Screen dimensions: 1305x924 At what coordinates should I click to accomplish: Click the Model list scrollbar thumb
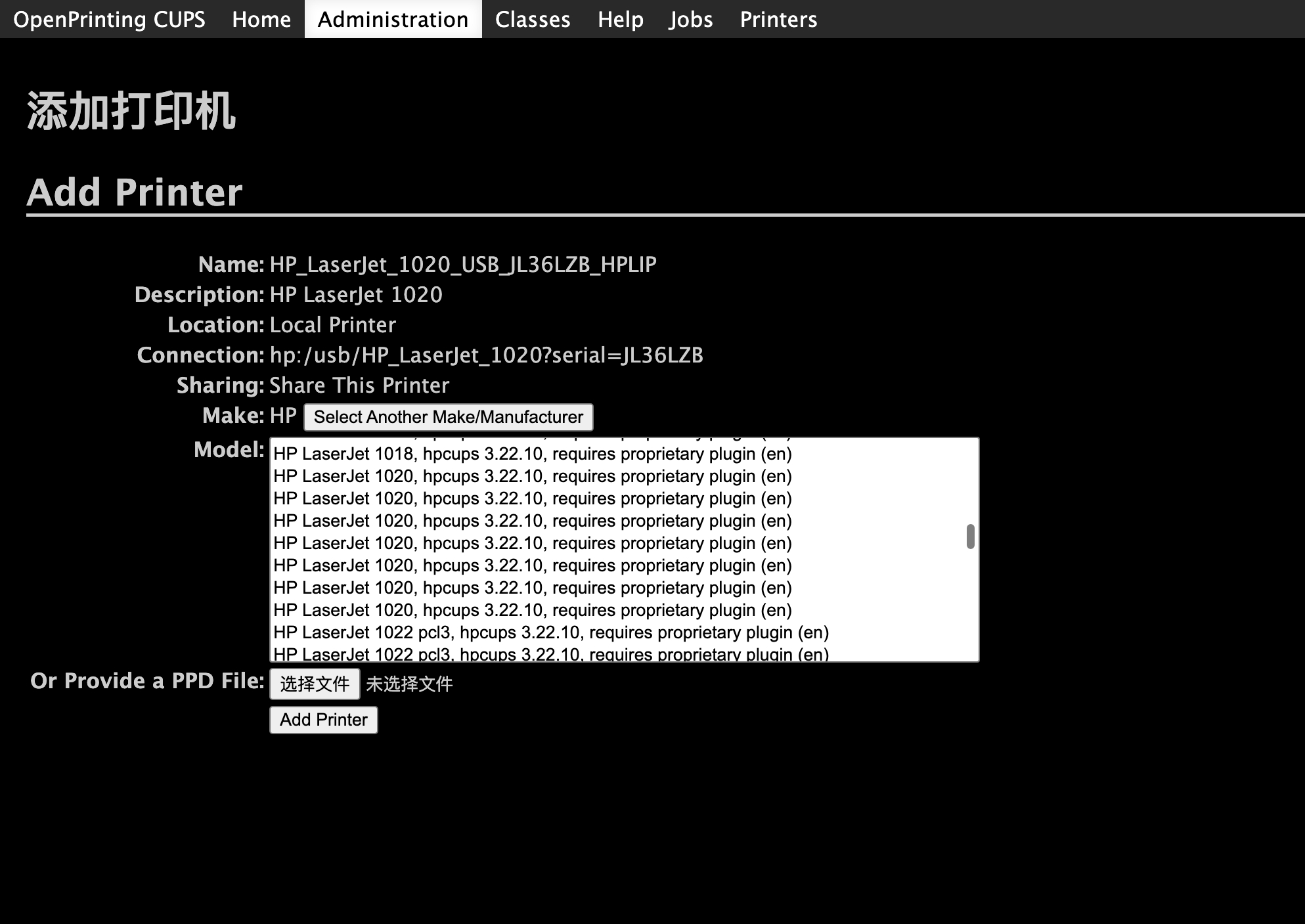pyautogui.click(x=970, y=536)
